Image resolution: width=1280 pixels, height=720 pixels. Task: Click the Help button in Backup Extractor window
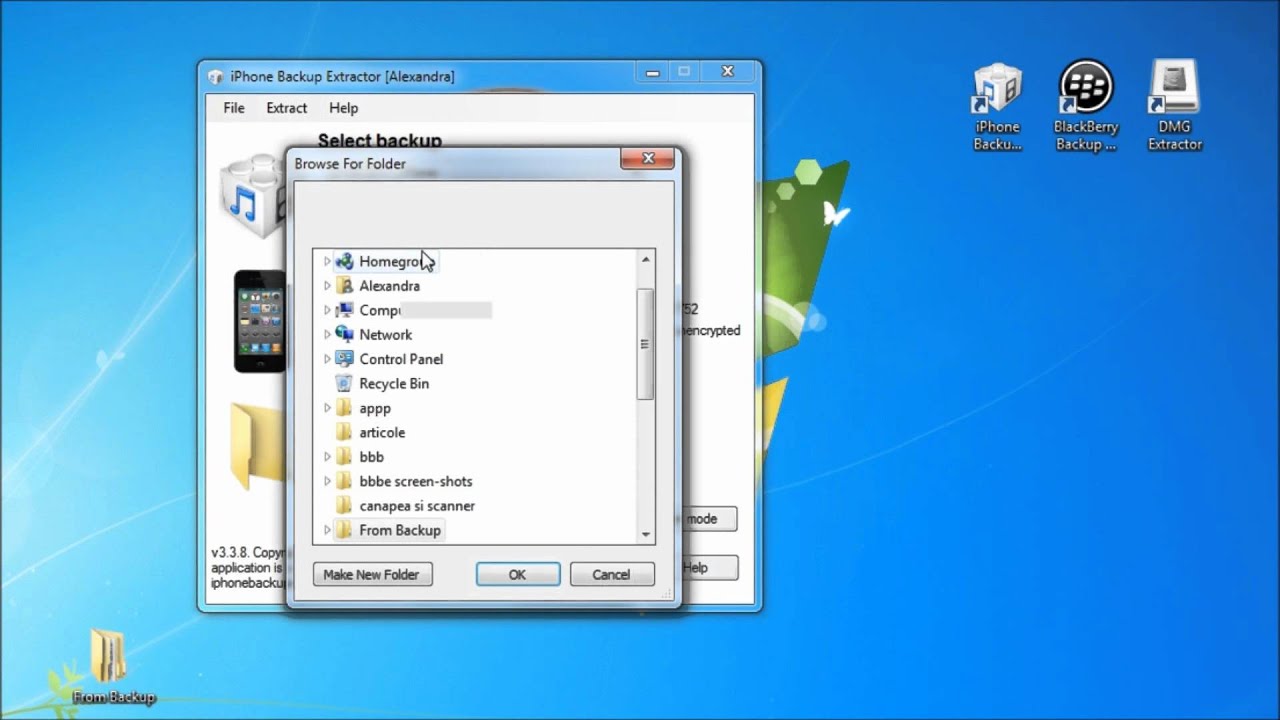coord(708,568)
